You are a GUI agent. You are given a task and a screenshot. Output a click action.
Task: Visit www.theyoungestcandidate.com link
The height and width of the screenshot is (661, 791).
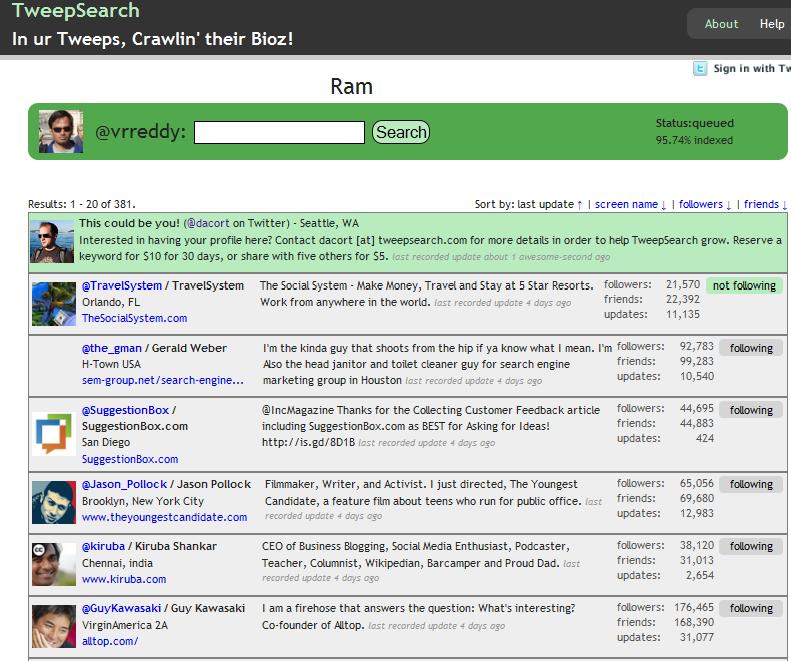(x=164, y=517)
